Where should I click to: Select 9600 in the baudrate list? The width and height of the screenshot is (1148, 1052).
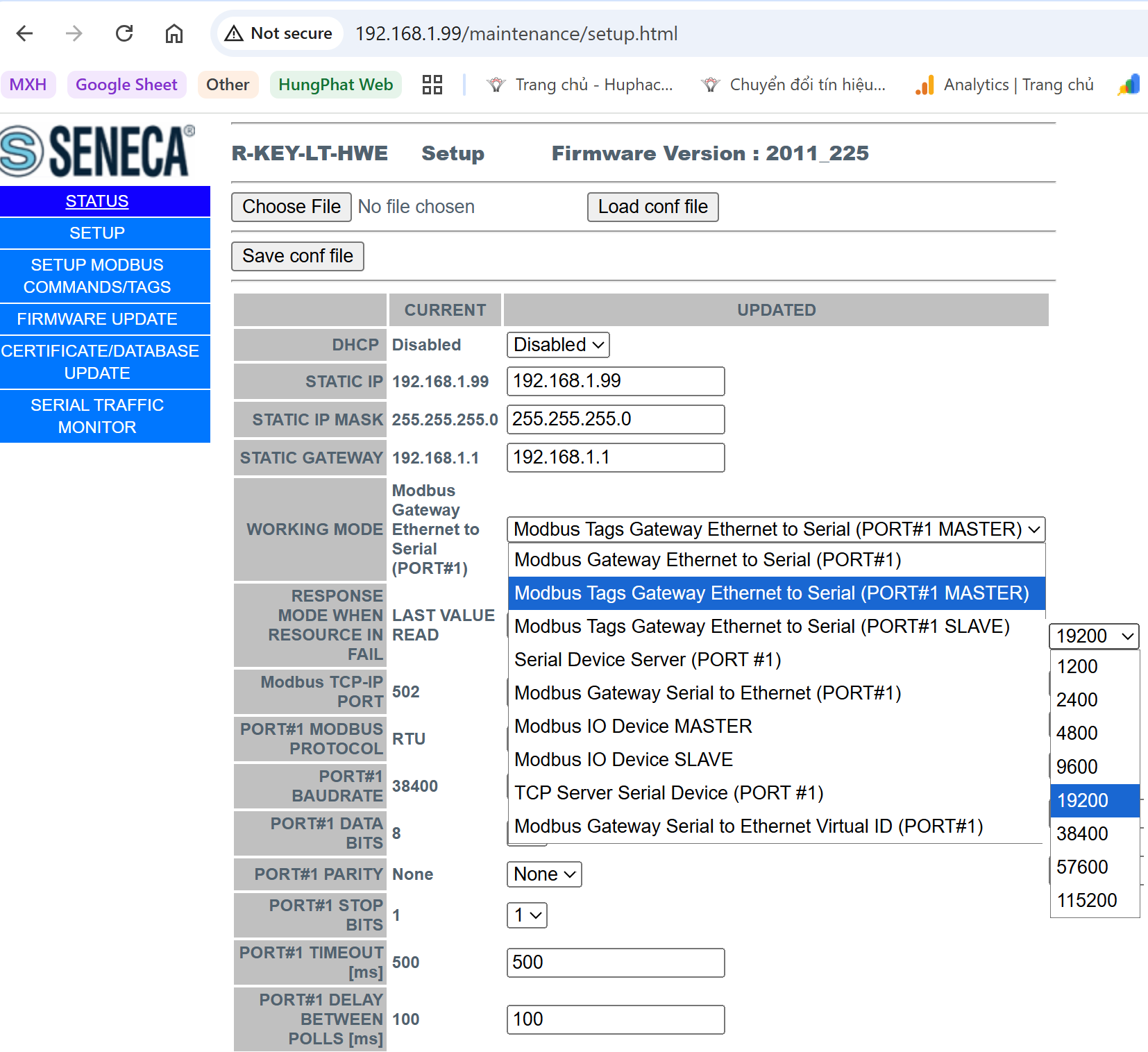1095,767
